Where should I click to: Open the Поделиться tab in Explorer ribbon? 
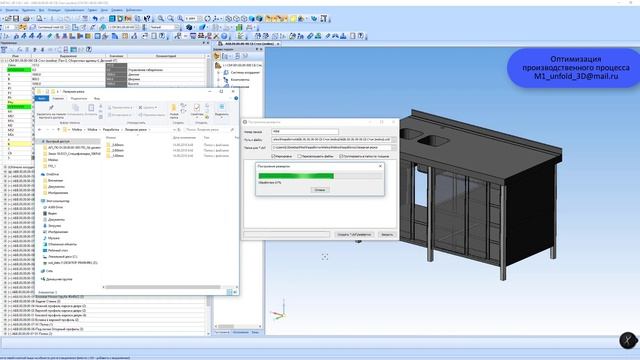click(79, 98)
